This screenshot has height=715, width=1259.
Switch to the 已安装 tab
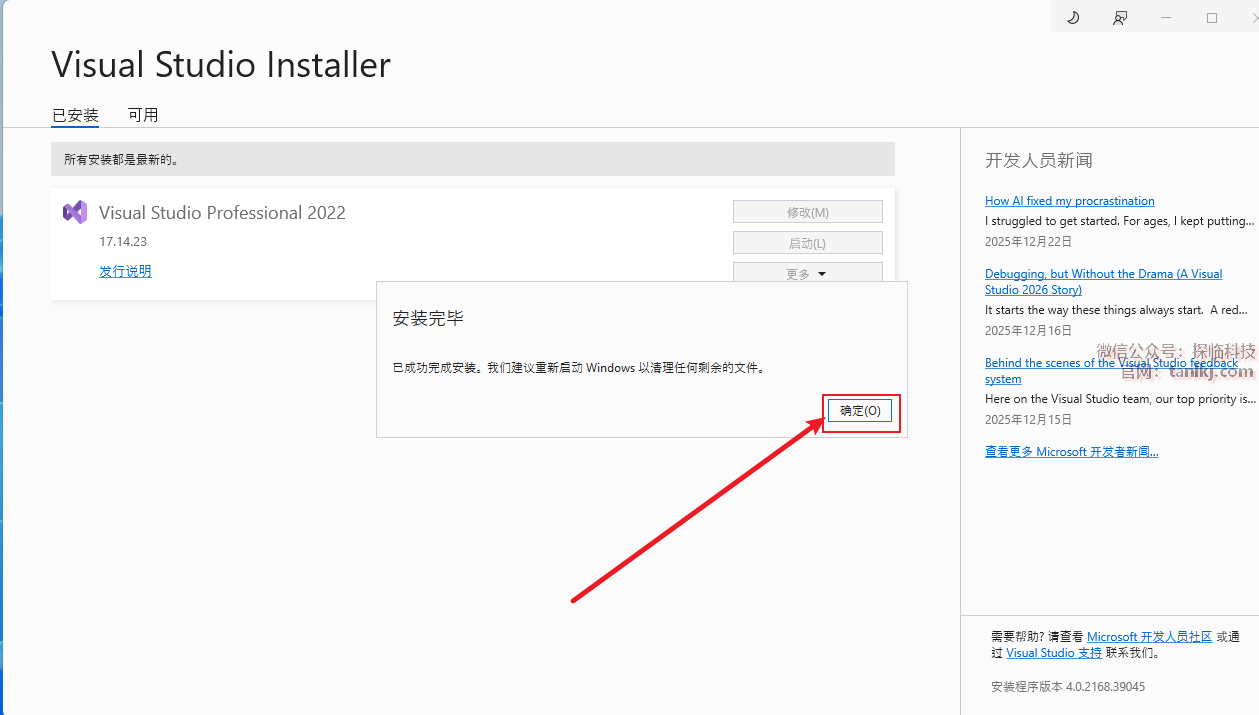pyautogui.click(x=76, y=115)
